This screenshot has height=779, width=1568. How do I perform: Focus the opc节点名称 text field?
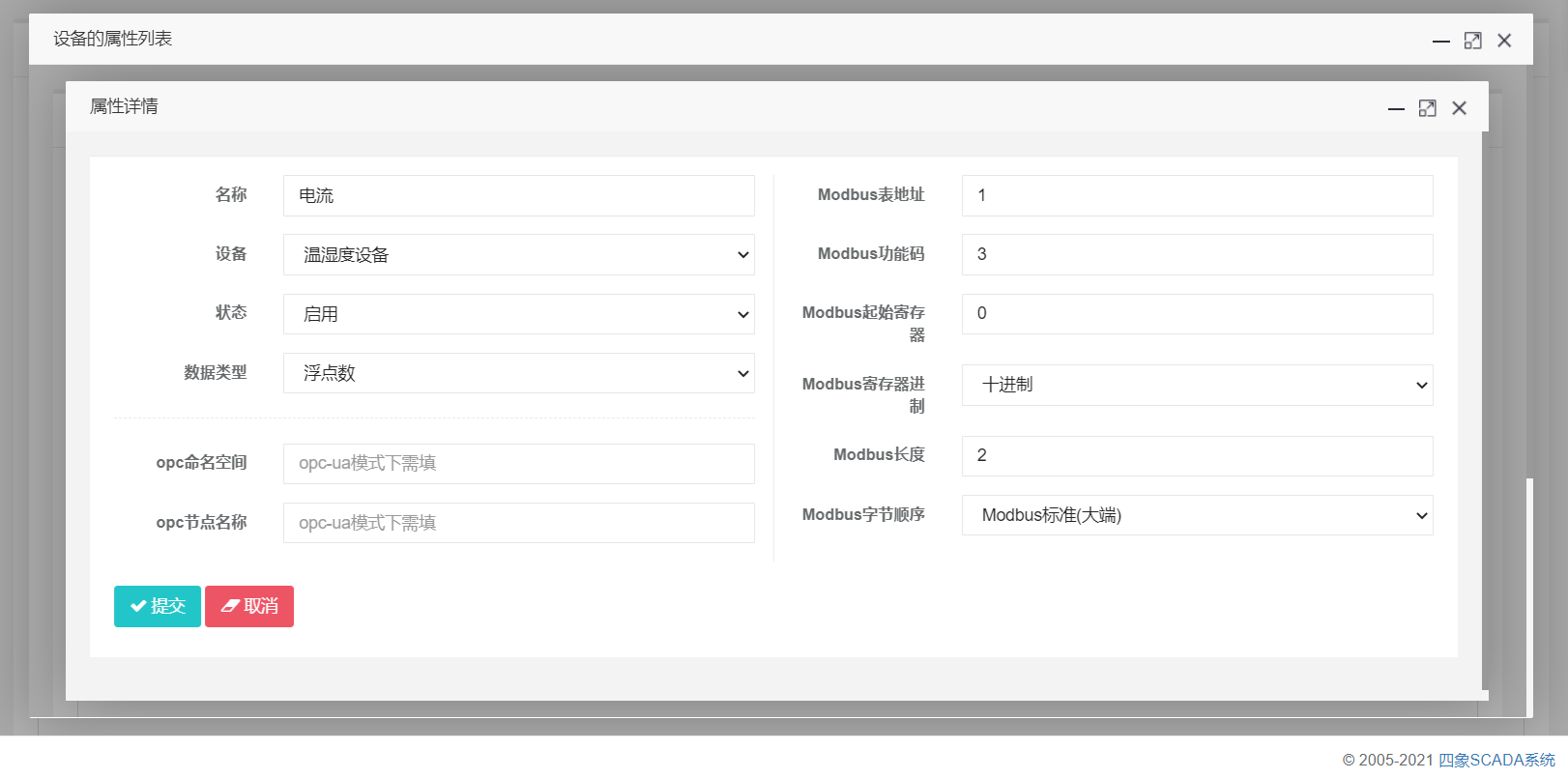tap(518, 523)
